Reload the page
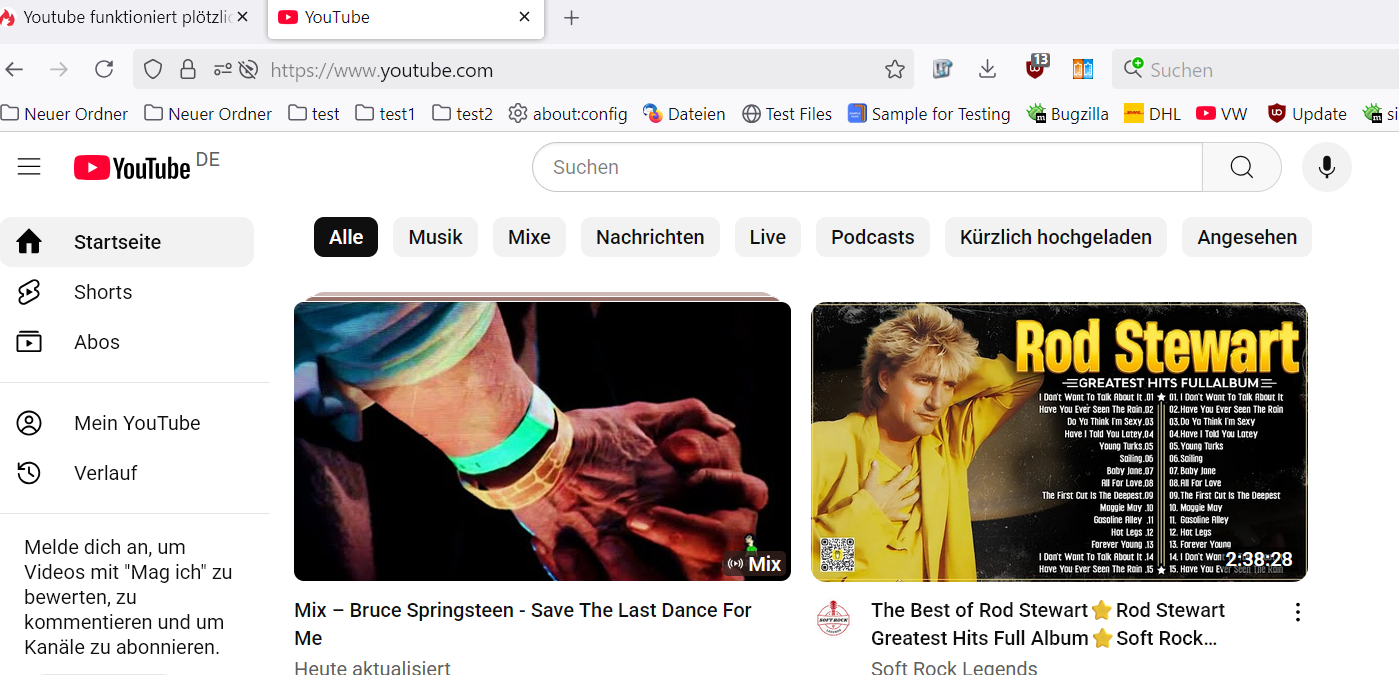 tap(104, 69)
